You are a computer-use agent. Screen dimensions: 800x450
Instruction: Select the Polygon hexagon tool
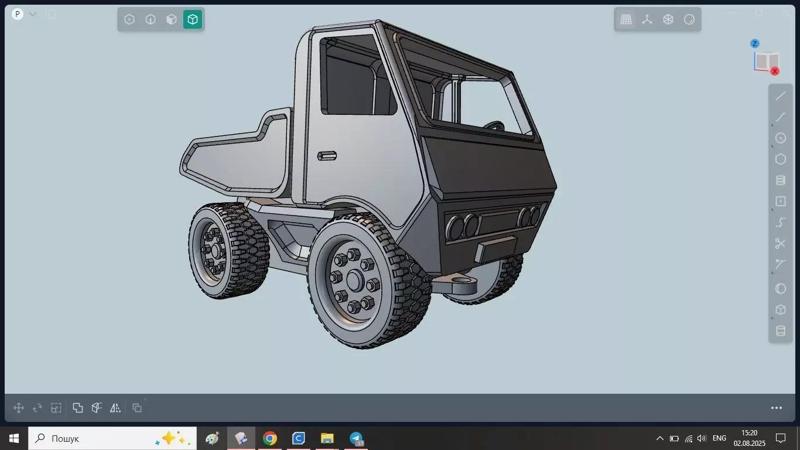pos(781,159)
